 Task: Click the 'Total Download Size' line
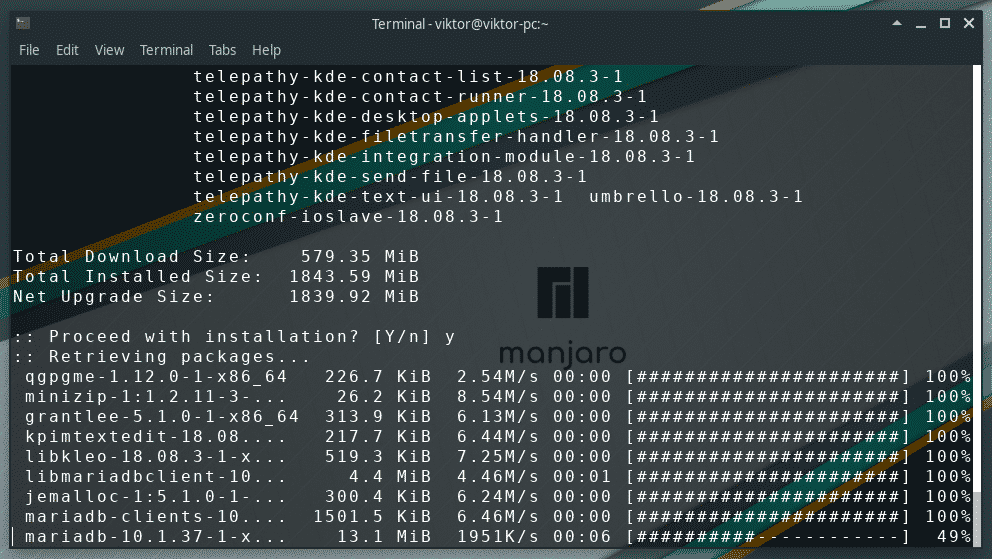point(216,257)
